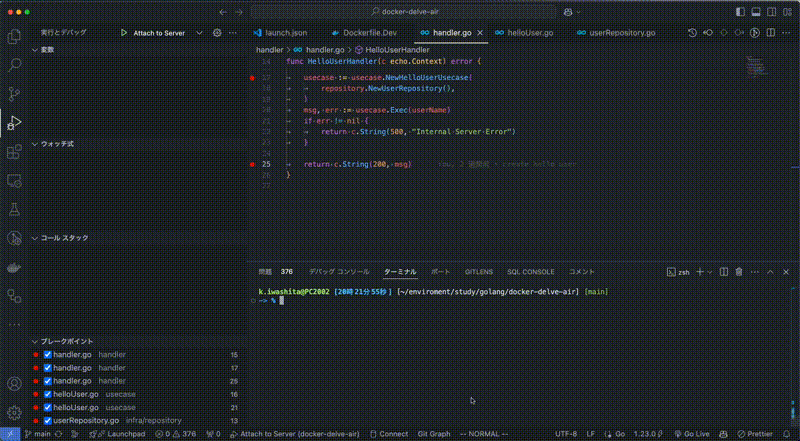Open the Search view in activity bar
Image resolution: width=800 pixels, height=441 pixels.
pos(14,65)
